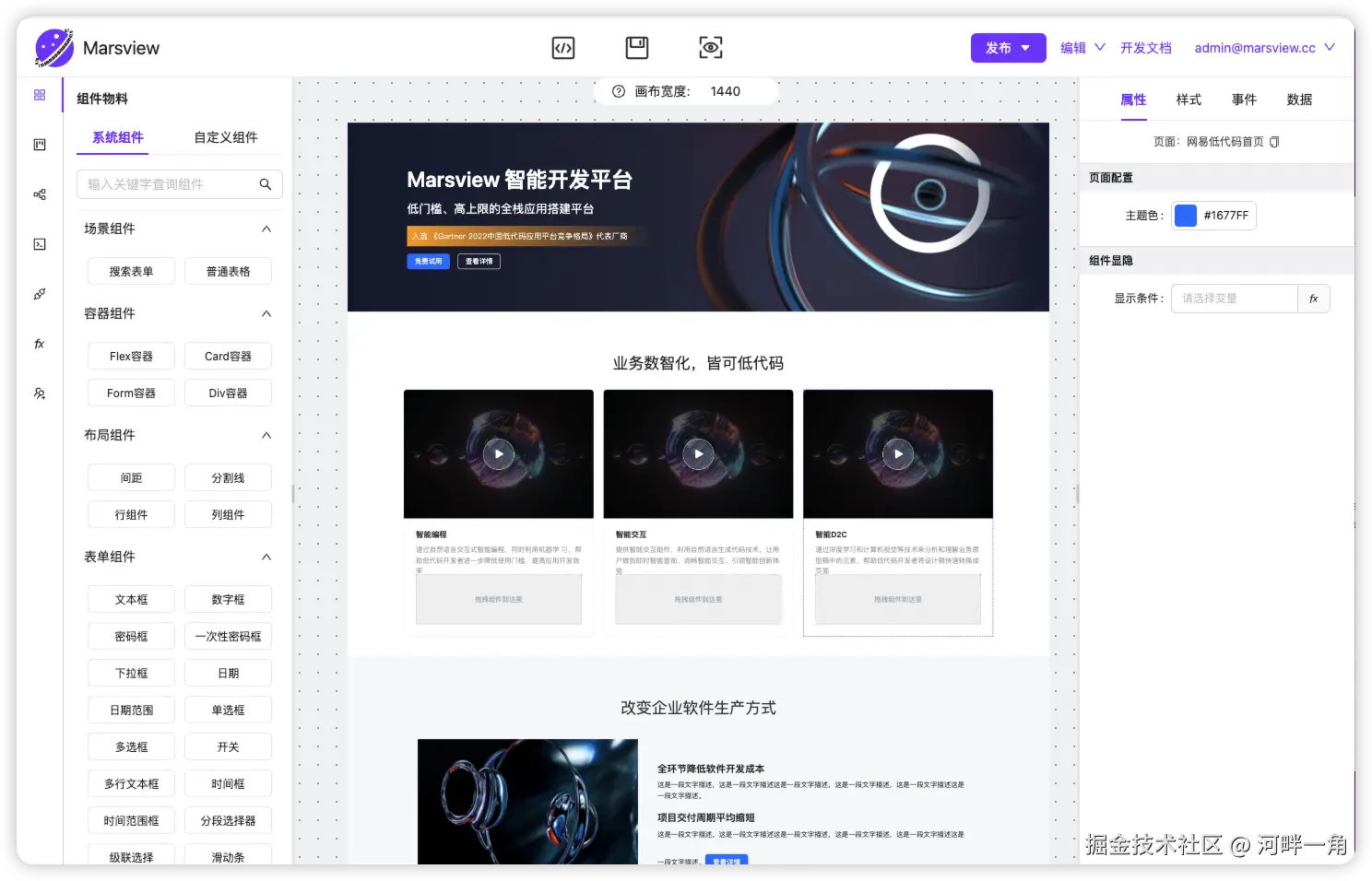
Task: Select the 事件 tab
Action: 1244,100
